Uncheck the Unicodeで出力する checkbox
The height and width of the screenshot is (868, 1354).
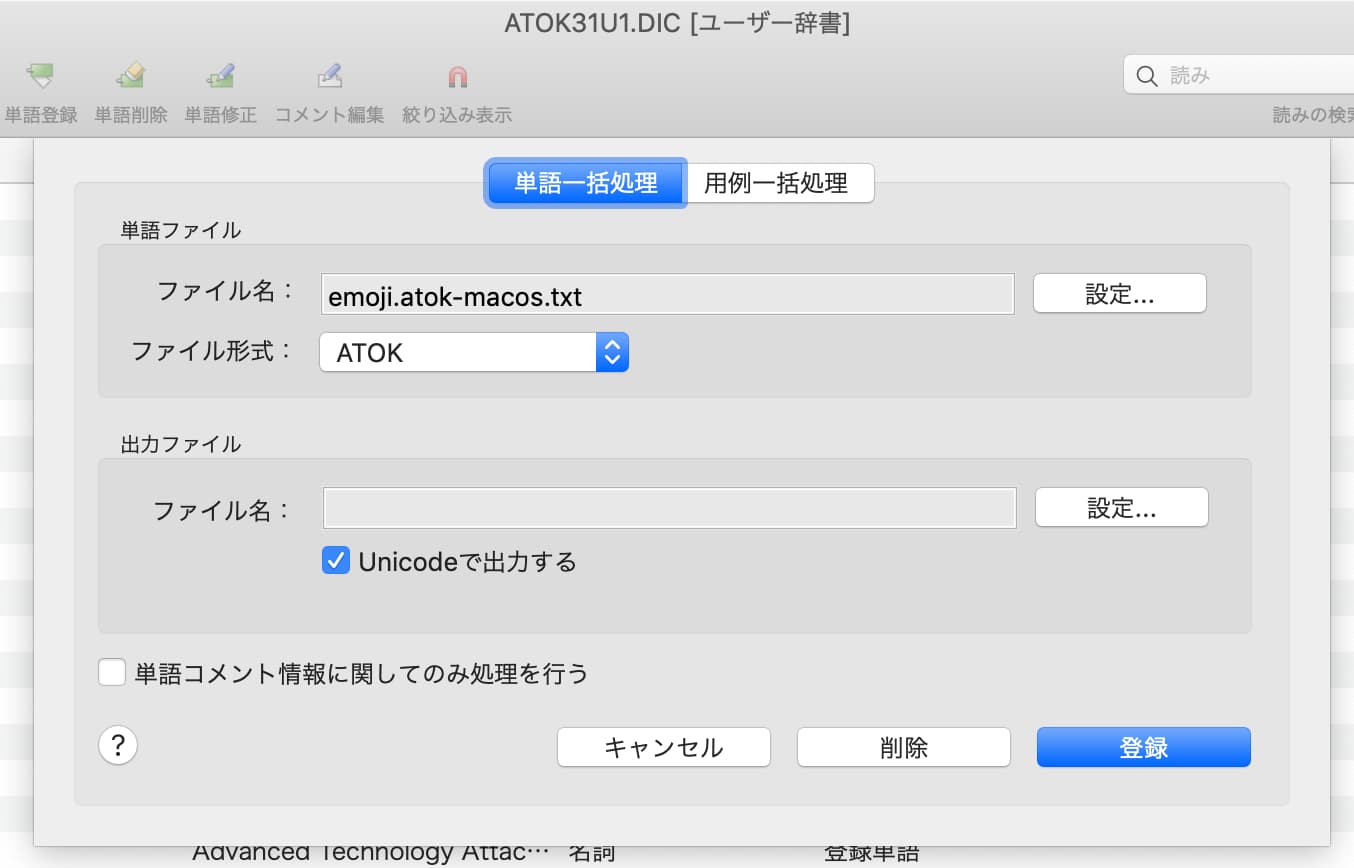[x=335, y=561]
